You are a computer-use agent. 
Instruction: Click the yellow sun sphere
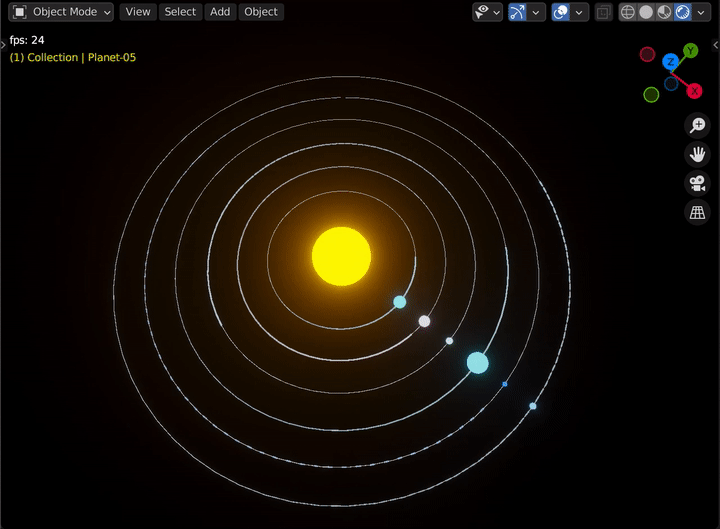click(x=341, y=256)
